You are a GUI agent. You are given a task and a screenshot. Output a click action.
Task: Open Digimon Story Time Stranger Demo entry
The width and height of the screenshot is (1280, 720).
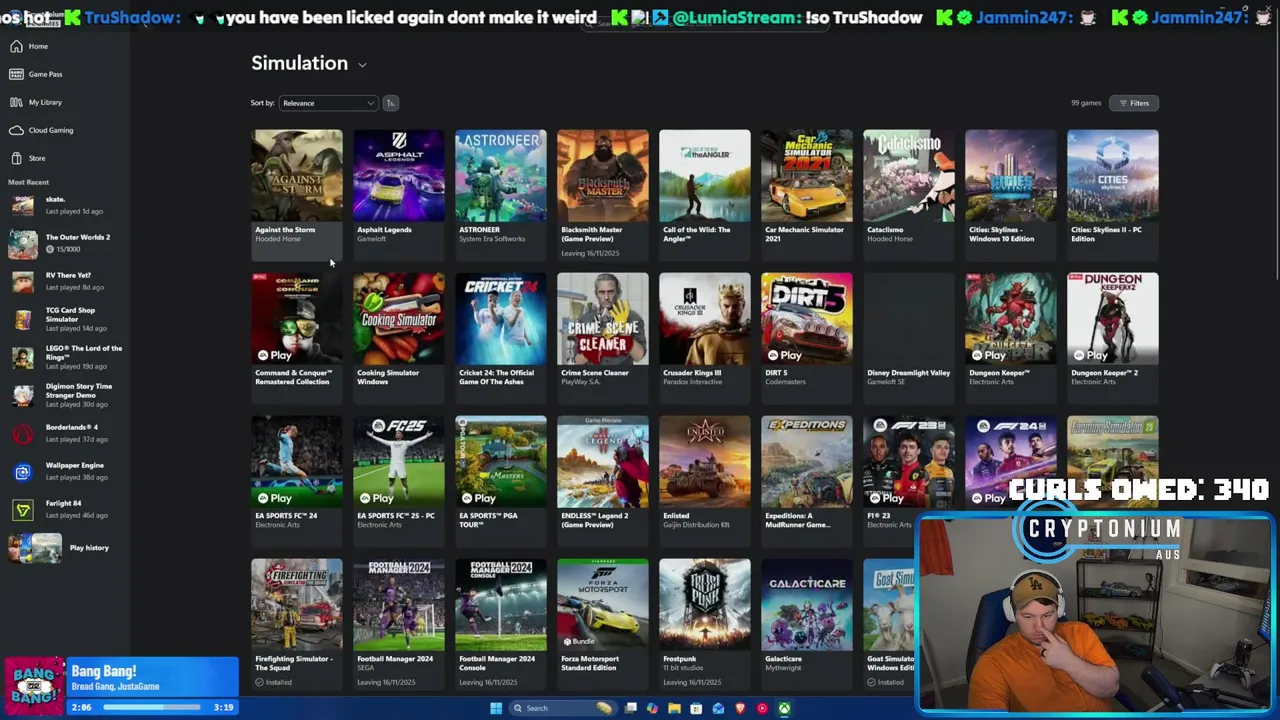[65, 395]
